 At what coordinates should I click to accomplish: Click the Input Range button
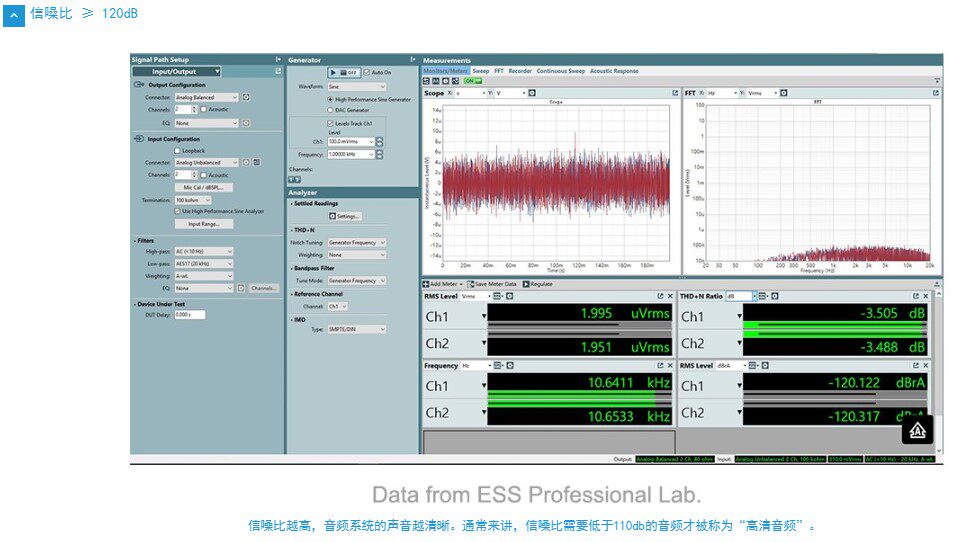203,224
